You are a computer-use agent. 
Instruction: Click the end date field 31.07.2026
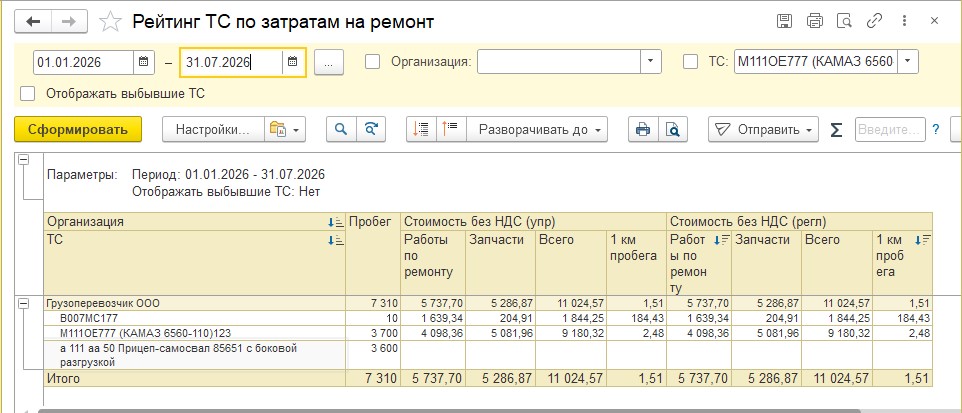point(231,62)
